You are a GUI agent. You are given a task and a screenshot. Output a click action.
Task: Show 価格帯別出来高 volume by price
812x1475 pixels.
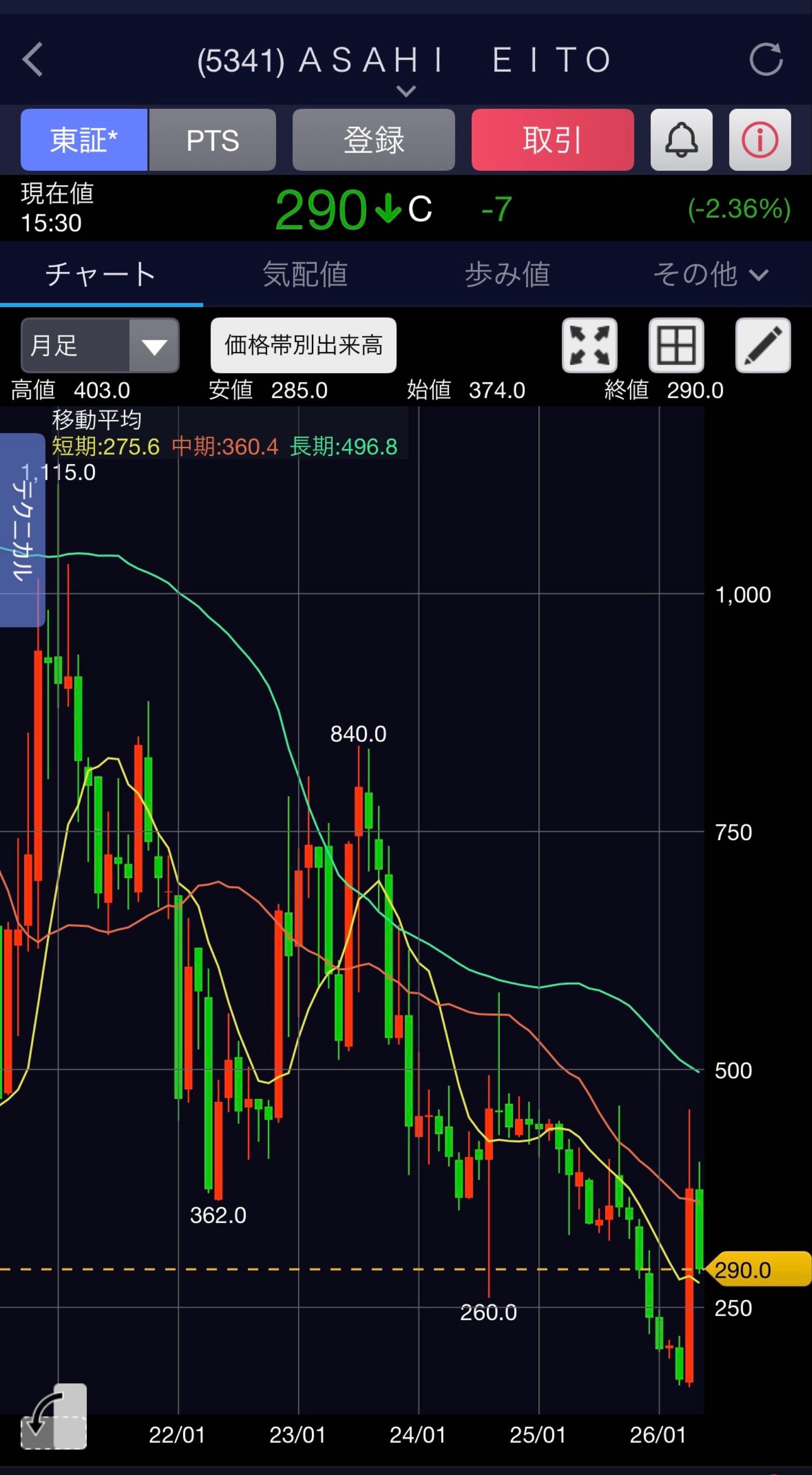(x=304, y=345)
